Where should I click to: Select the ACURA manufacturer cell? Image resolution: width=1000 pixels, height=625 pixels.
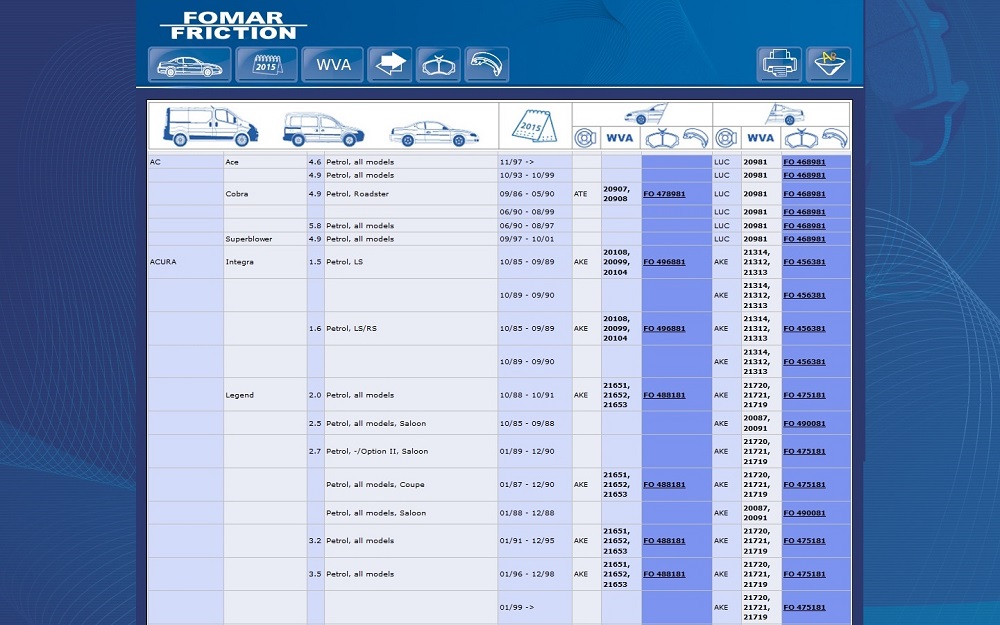coord(186,262)
